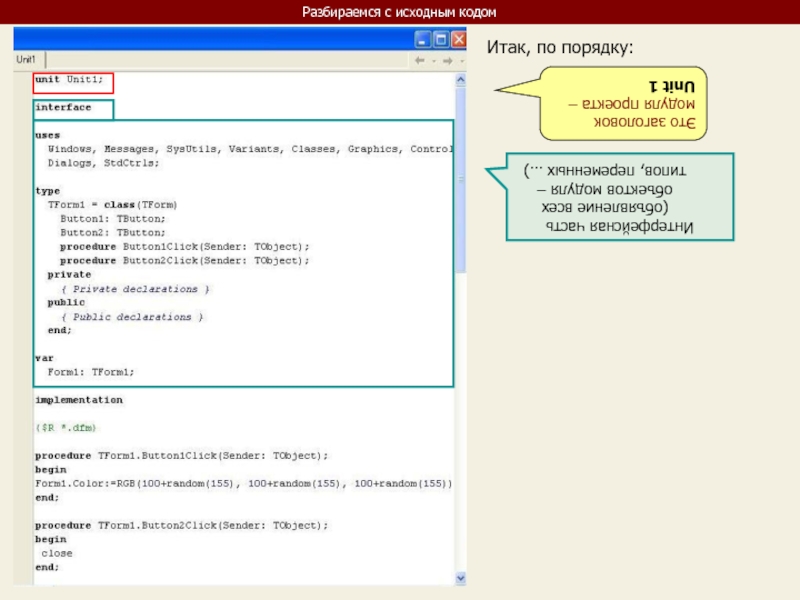Switch to the Unit1 editor tab
The height and width of the screenshot is (600, 800).
[x=26, y=60]
